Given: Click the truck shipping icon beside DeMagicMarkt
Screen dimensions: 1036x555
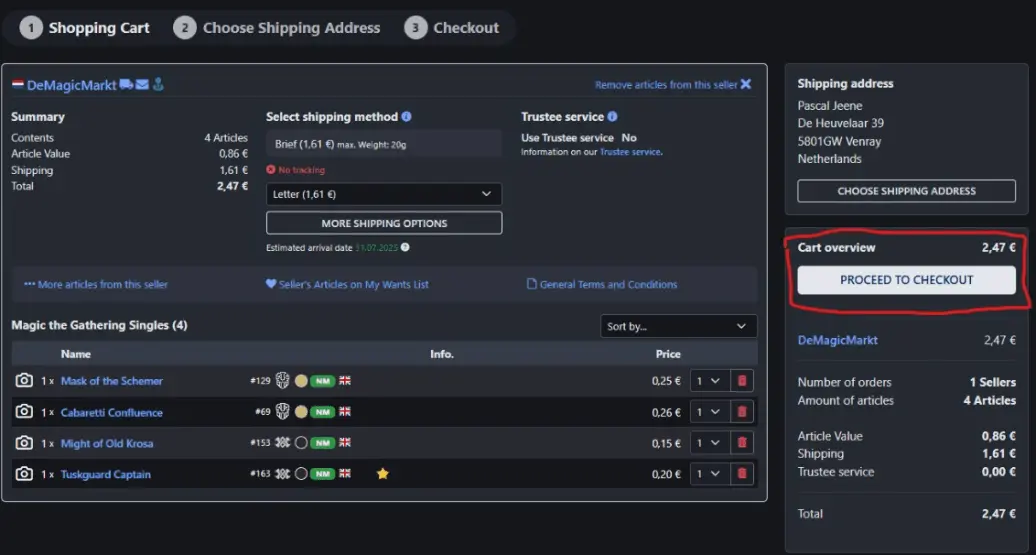Looking at the screenshot, I should (x=126, y=85).
